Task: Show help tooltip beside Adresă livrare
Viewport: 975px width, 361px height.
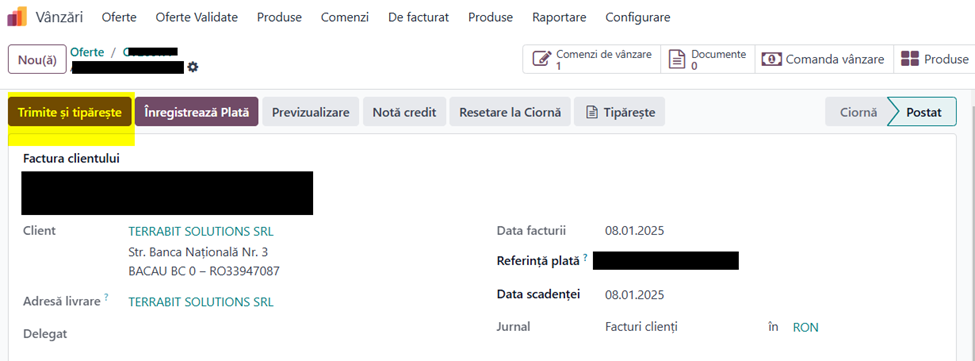Action: click(x=106, y=298)
